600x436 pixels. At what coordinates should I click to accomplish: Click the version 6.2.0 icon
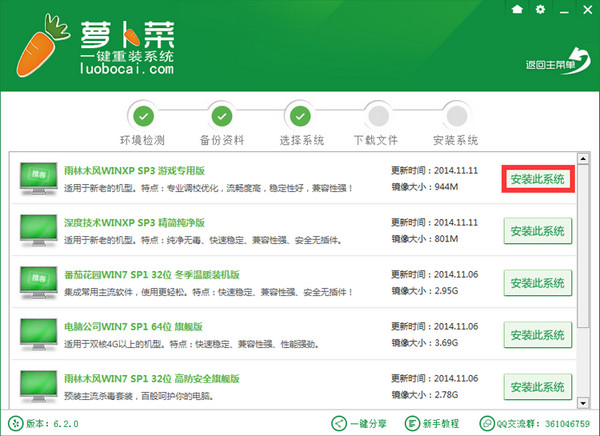coord(16,423)
